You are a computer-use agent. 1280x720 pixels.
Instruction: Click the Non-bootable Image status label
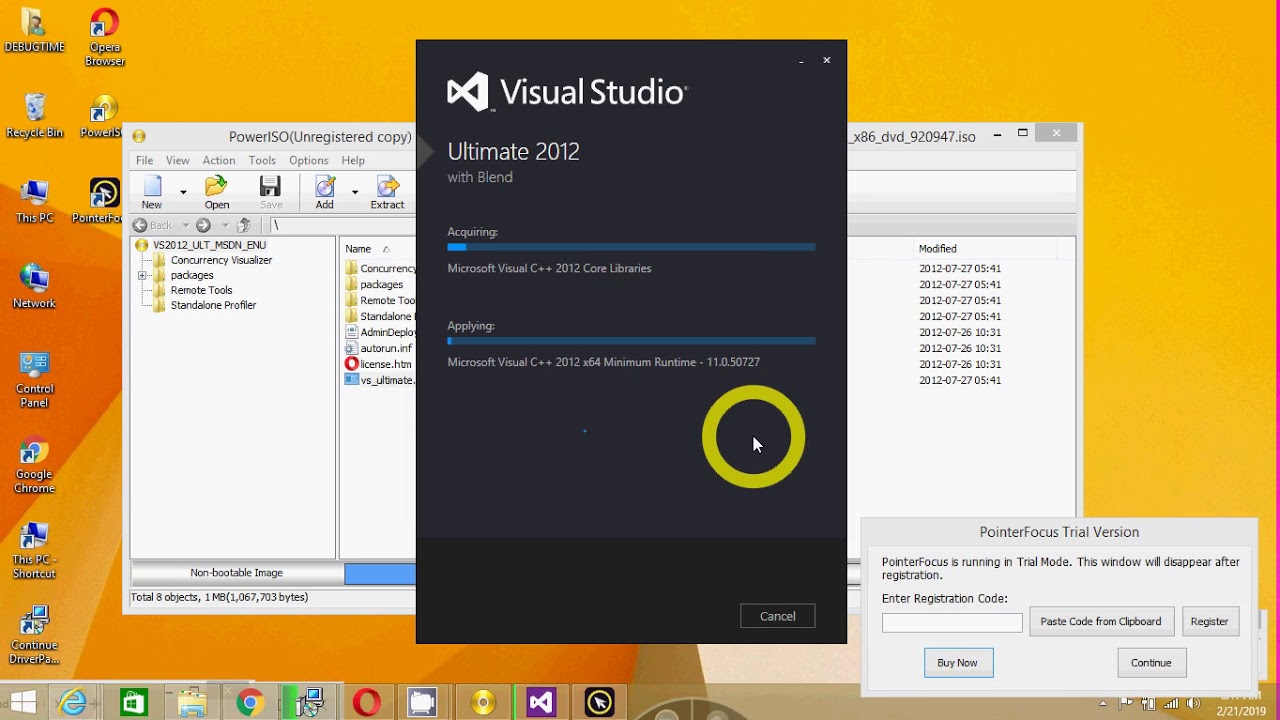[x=237, y=573]
